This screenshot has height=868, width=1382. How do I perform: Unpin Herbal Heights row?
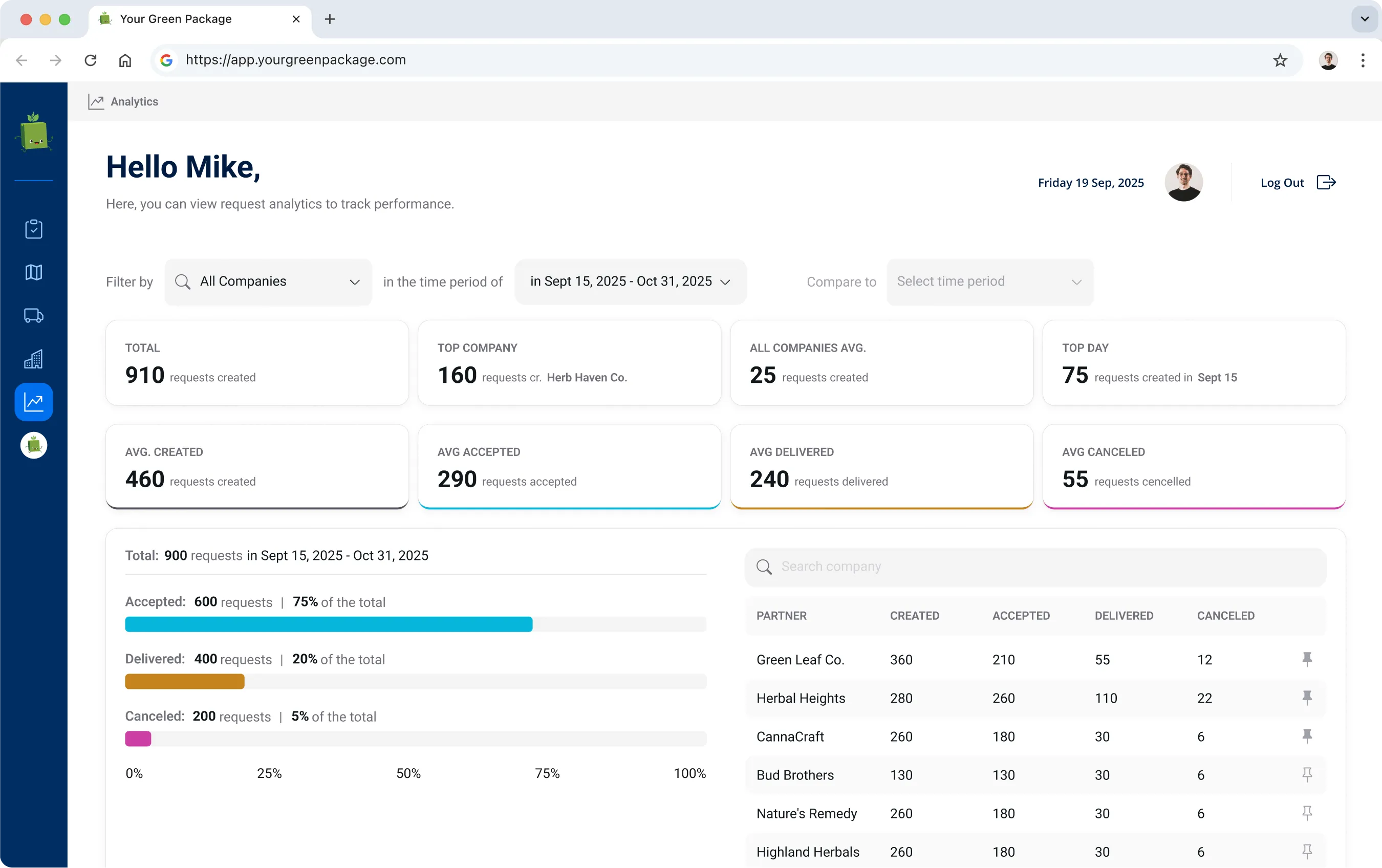pyautogui.click(x=1307, y=698)
